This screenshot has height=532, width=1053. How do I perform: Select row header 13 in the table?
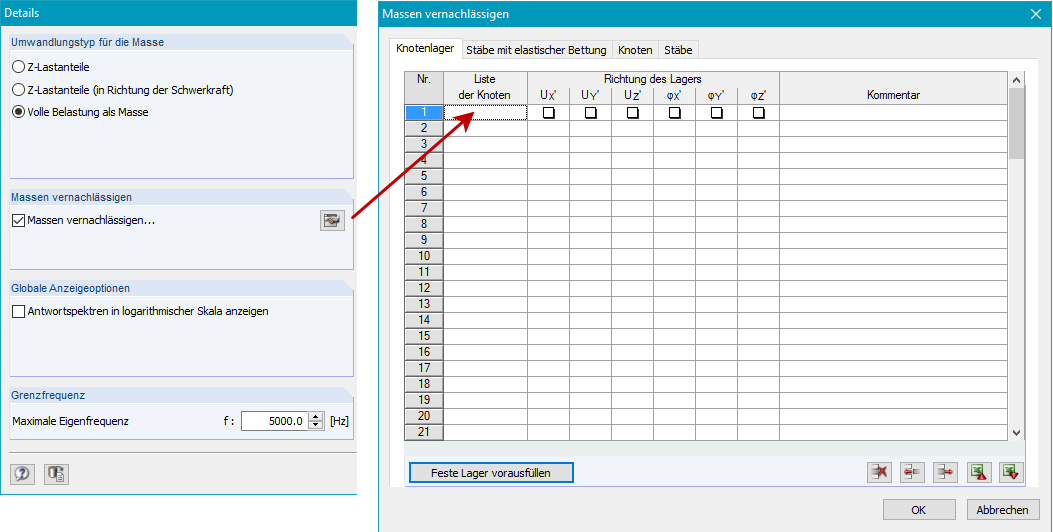(x=424, y=304)
